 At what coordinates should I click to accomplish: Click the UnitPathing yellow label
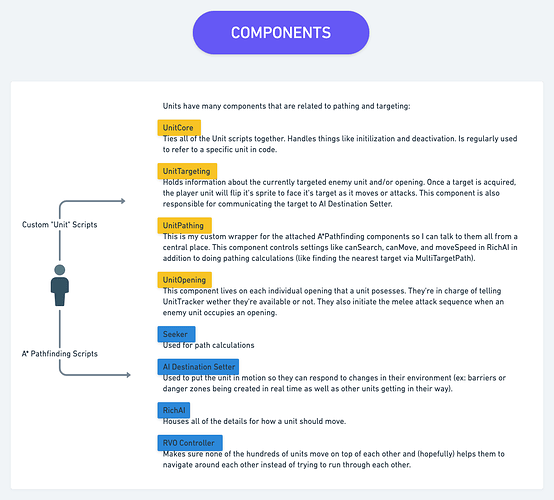[x=184, y=225]
